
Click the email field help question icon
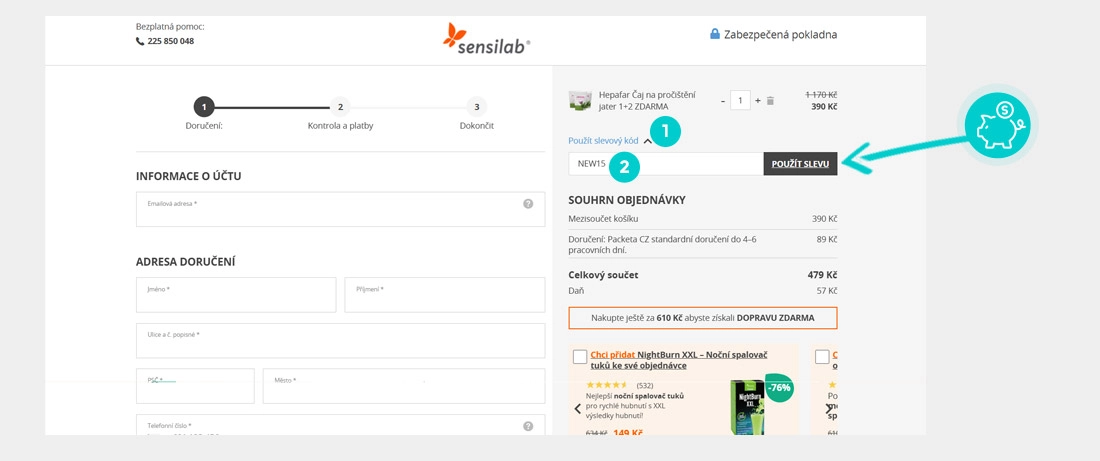click(x=528, y=204)
